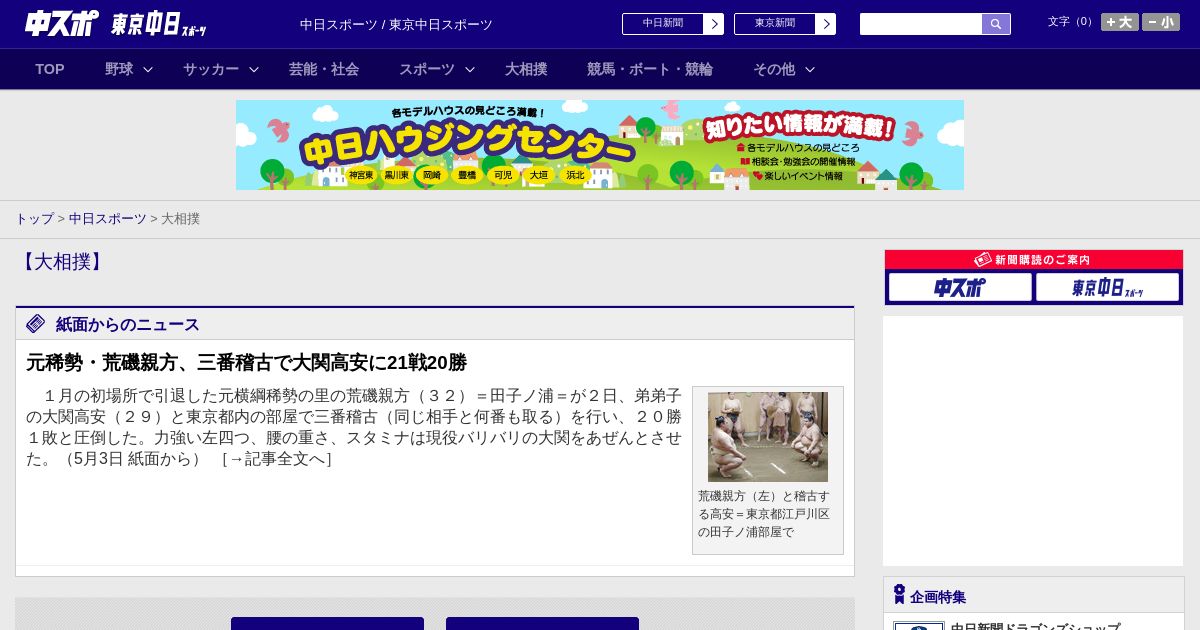The image size is (1200, 630).
Task: Follow the トップ breadcrumb link
Action: 34,218
